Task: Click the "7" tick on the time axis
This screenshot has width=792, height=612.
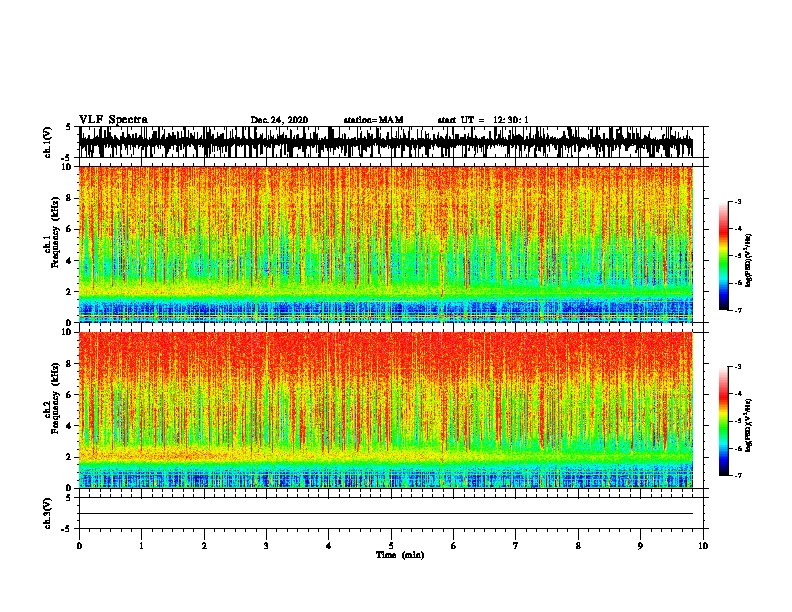Action: (x=516, y=546)
